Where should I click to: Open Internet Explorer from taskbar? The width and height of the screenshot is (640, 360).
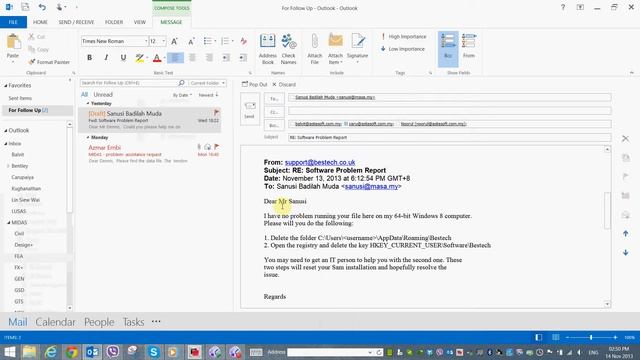click(x=51, y=352)
